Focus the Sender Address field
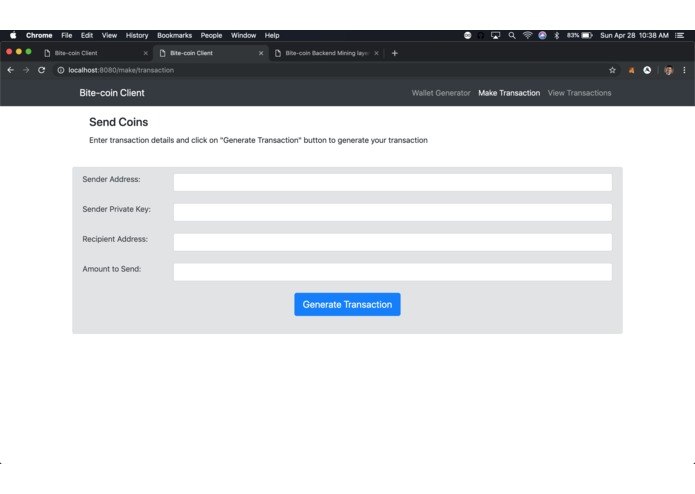This screenshot has height=494, width=695. pyautogui.click(x=392, y=182)
